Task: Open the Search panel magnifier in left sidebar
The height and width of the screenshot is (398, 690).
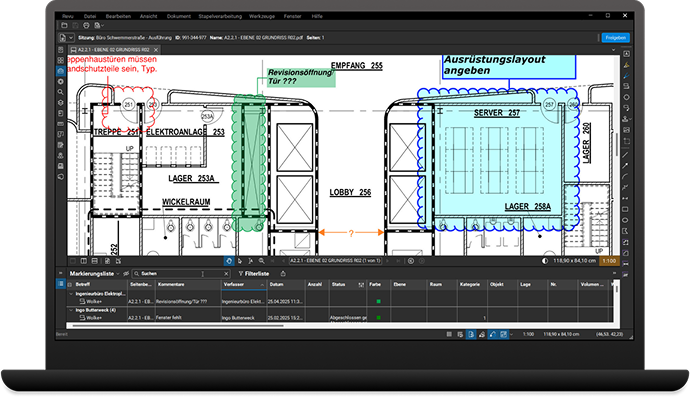Action: click(x=60, y=92)
